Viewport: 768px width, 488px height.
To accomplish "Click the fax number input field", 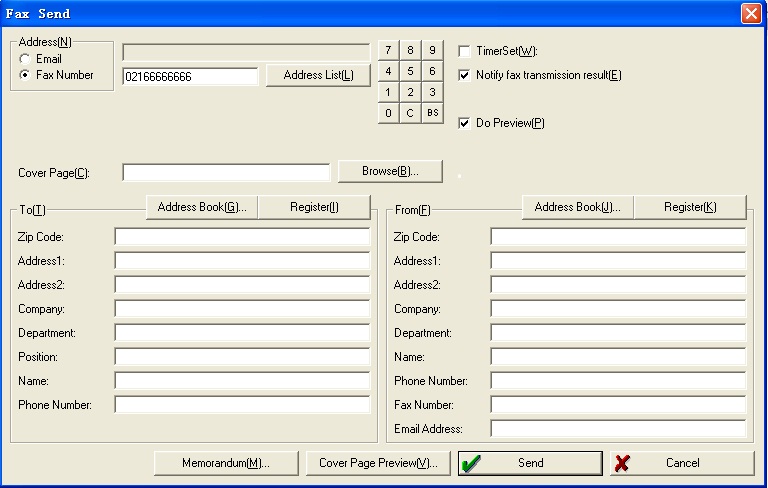I will (190, 76).
